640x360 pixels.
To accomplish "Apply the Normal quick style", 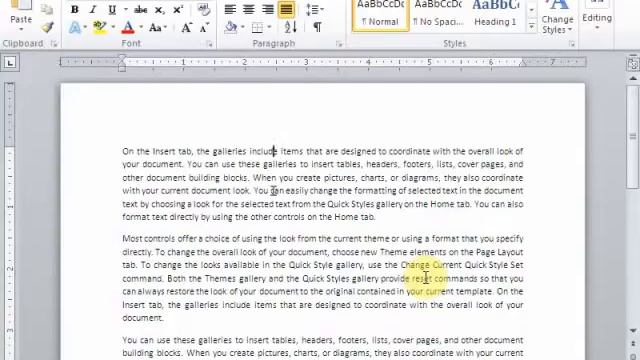I will pyautogui.click(x=380, y=15).
